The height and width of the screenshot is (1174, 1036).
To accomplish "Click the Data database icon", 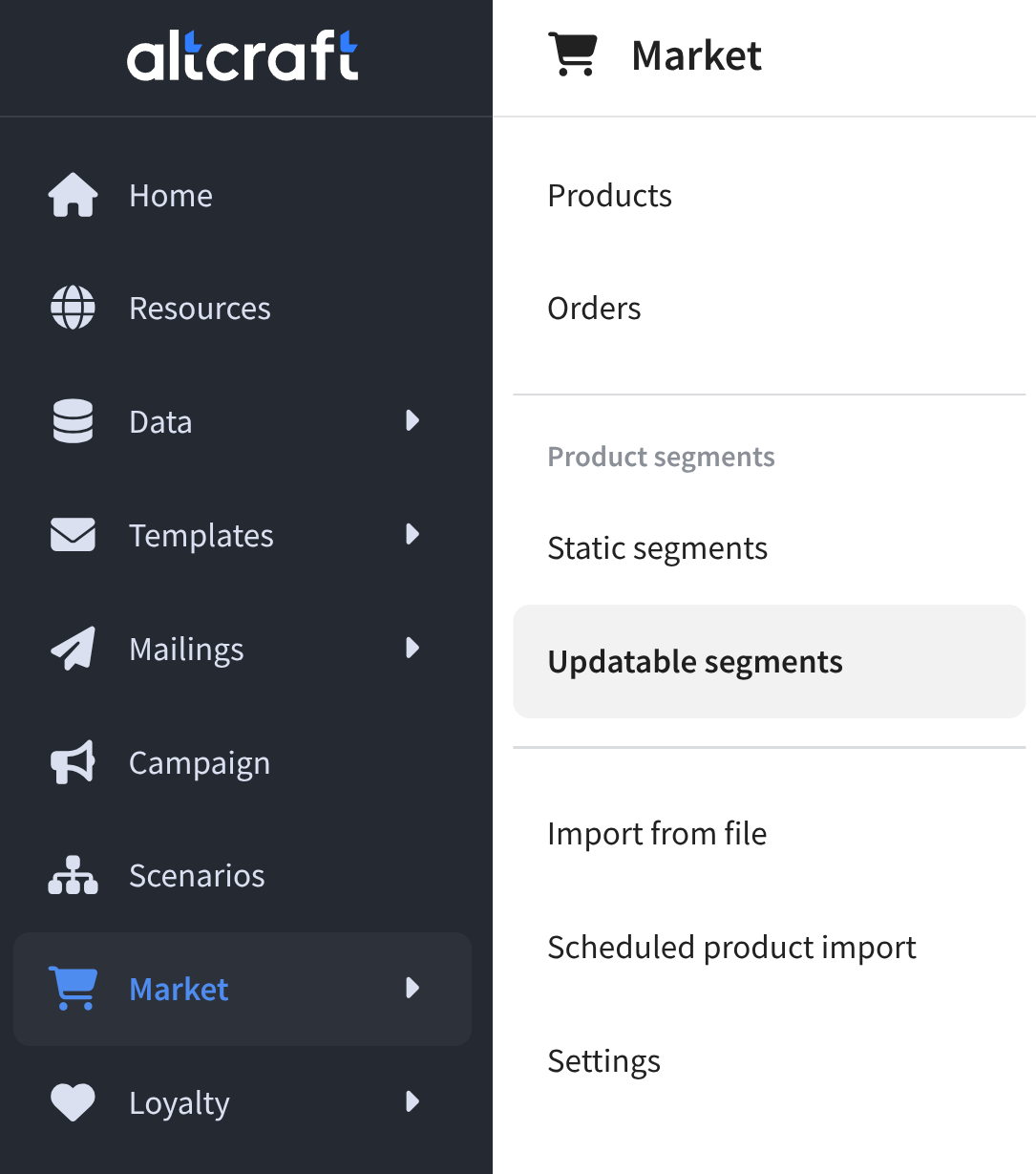I will click(73, 421).
